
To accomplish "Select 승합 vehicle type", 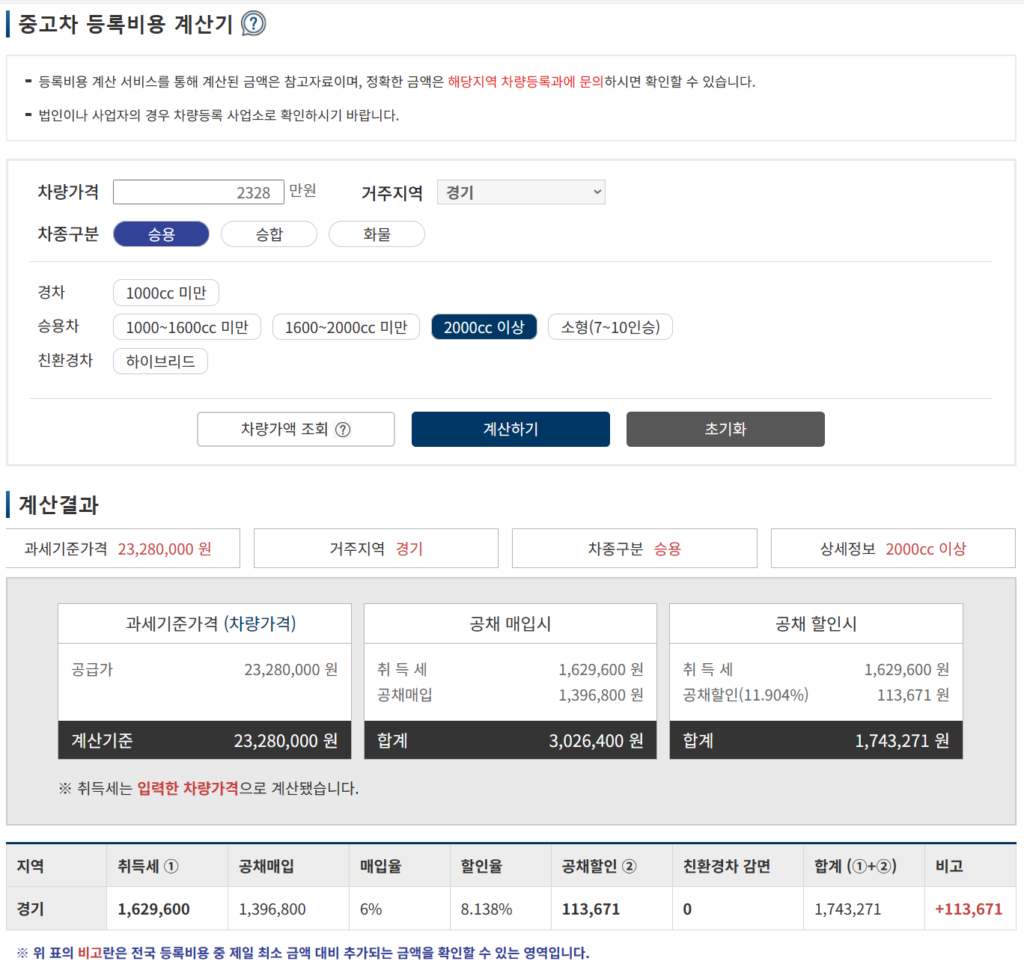I will (268, 234).
